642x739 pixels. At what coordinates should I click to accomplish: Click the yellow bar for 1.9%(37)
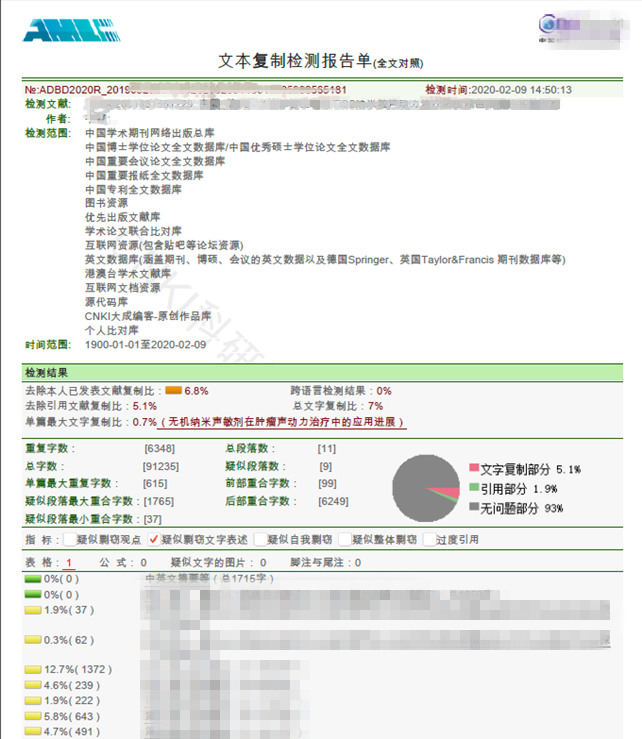pos(33,610)
